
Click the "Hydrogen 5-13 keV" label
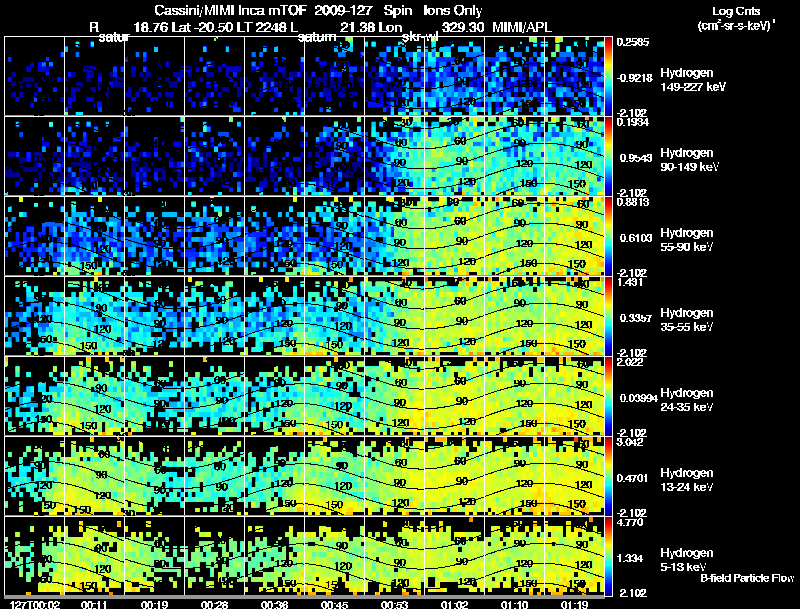click(687, 560)
